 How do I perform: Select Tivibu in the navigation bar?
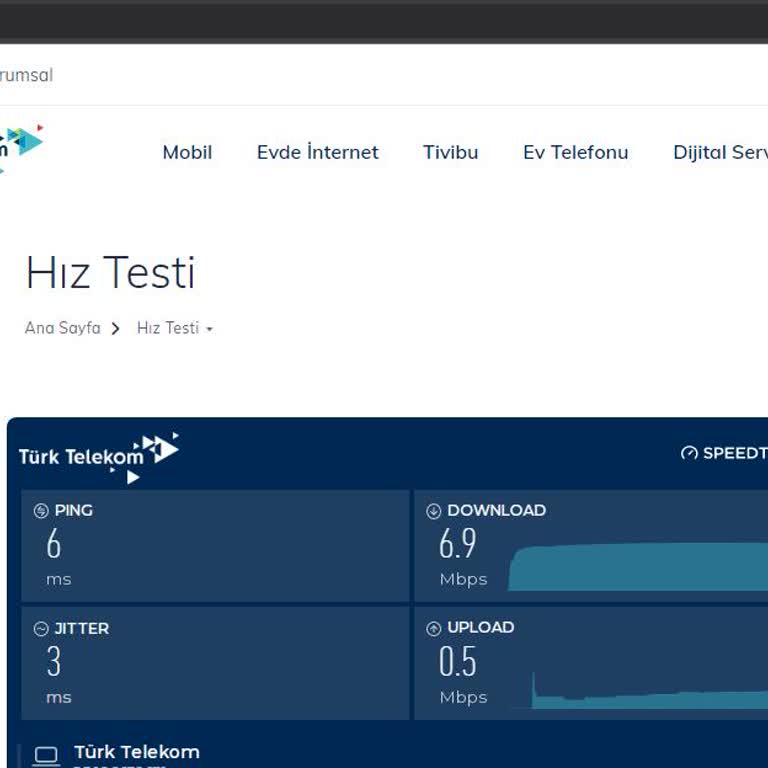tap(450, 152)
